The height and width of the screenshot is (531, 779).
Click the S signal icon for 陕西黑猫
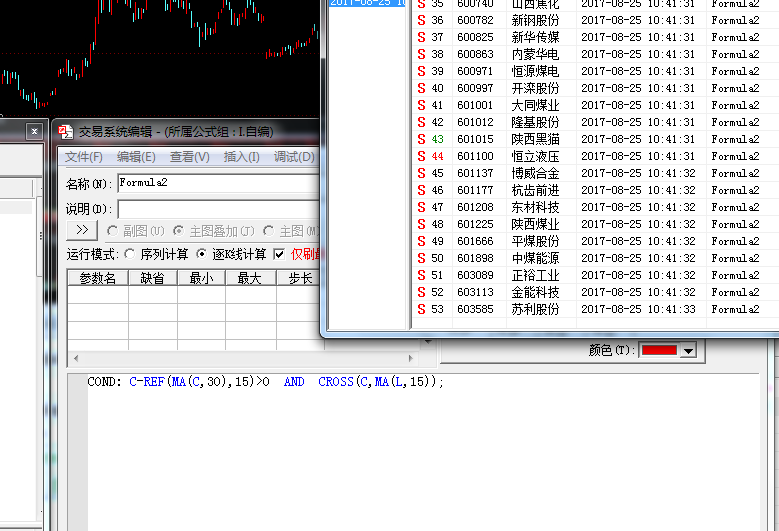[x=421, y=139]
